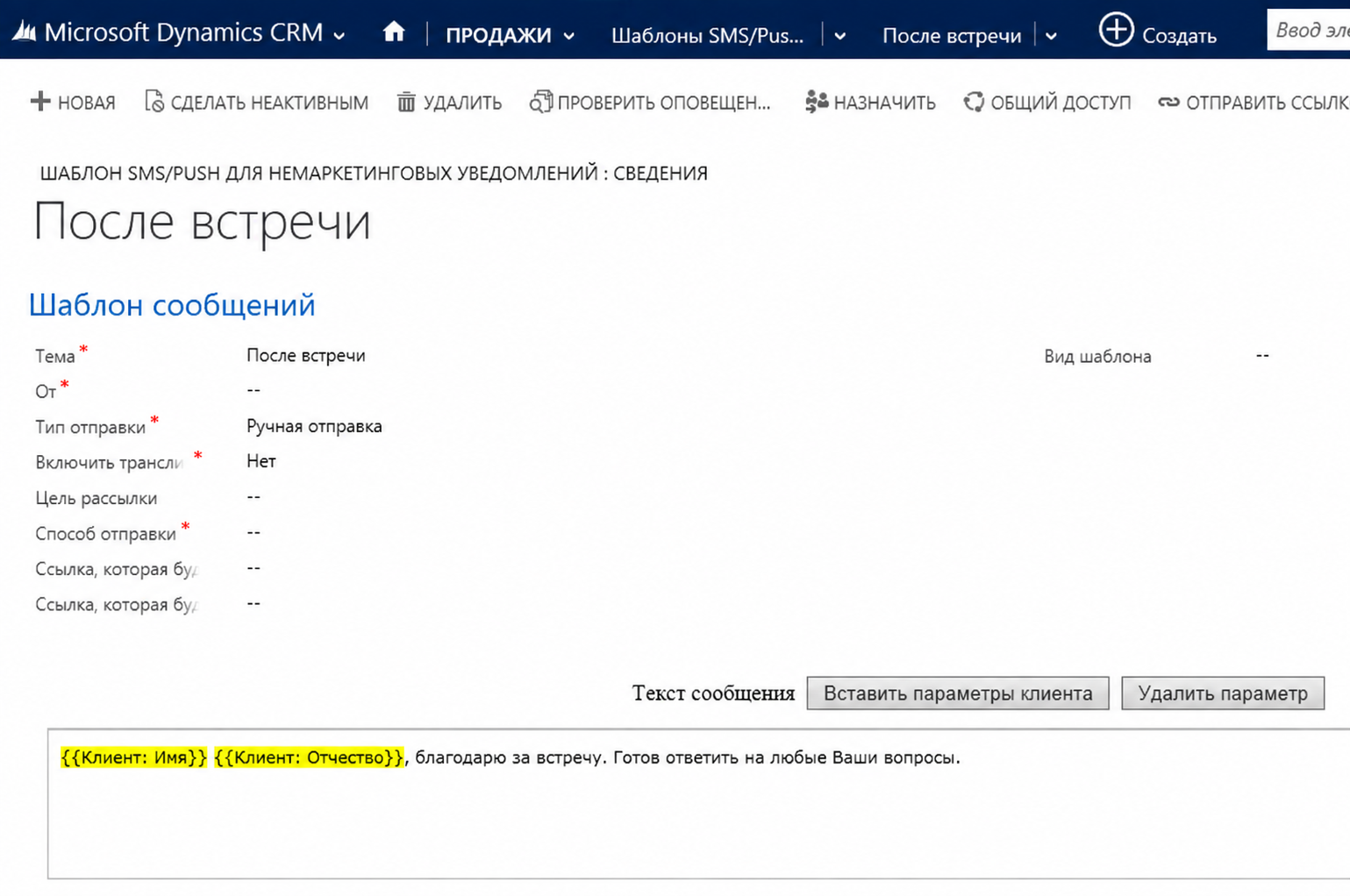The width and height of the screenshot is (1350, 896).
Task: Click the Вид шаблона empty value
Action: (x=1262, y=355)
